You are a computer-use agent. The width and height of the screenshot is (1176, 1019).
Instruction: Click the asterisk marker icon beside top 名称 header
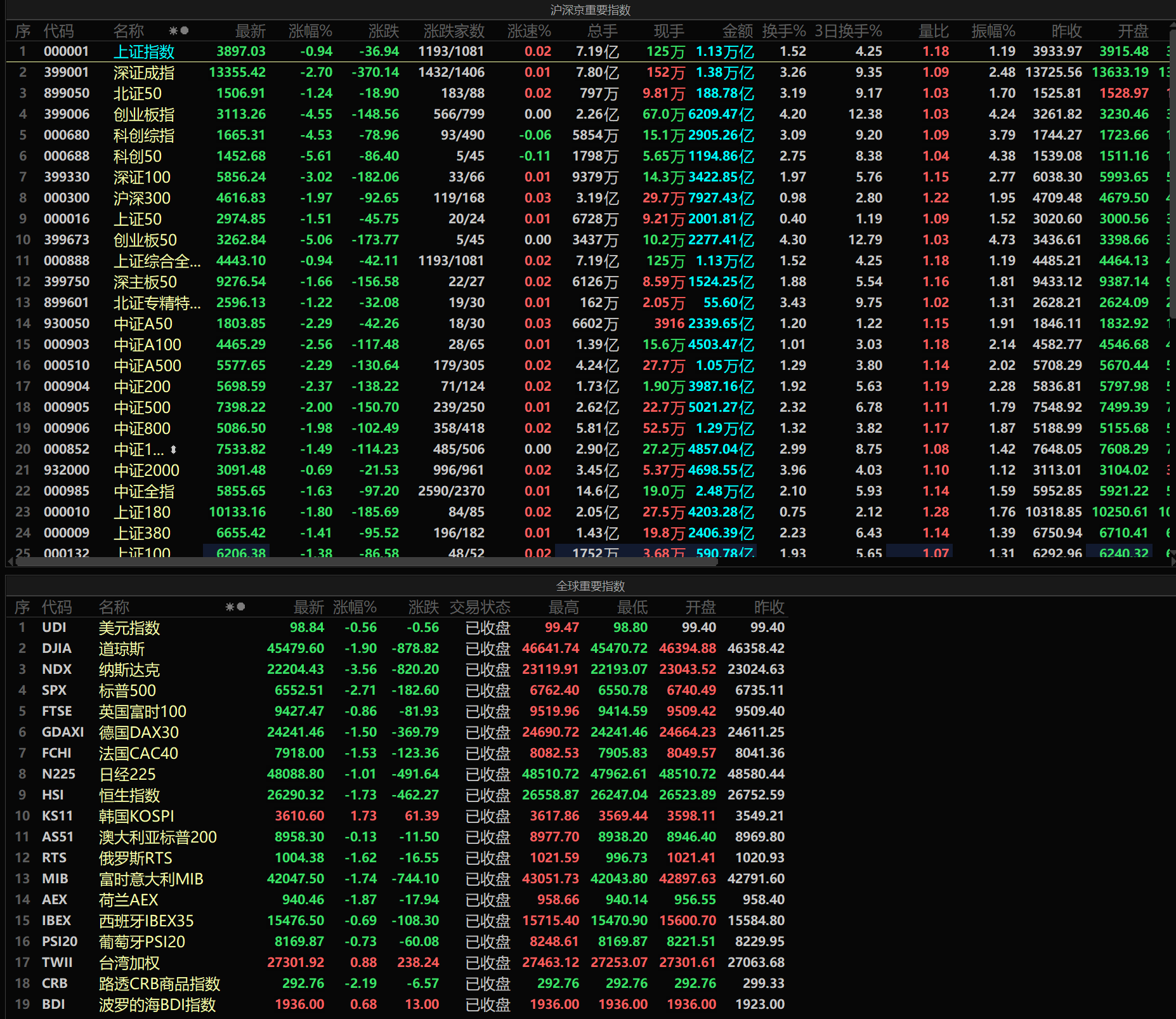pyautogui.click(x=173, y=30)
